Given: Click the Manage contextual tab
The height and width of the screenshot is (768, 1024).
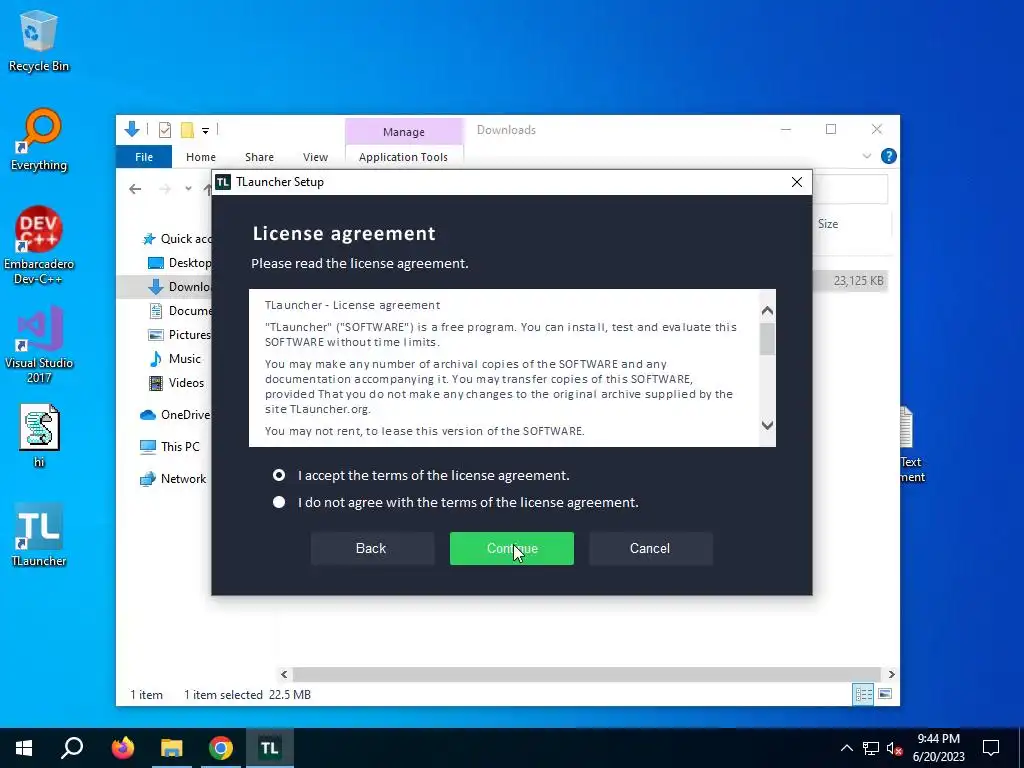Looking at the screenshot, I should (x=404, y=132).
